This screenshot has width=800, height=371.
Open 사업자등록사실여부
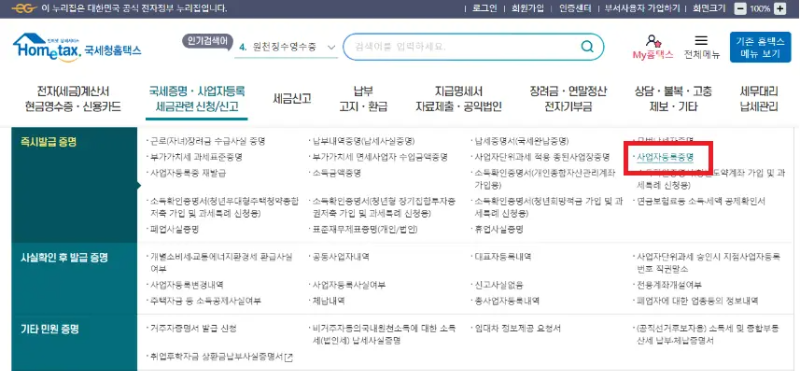tap(349, 285)
